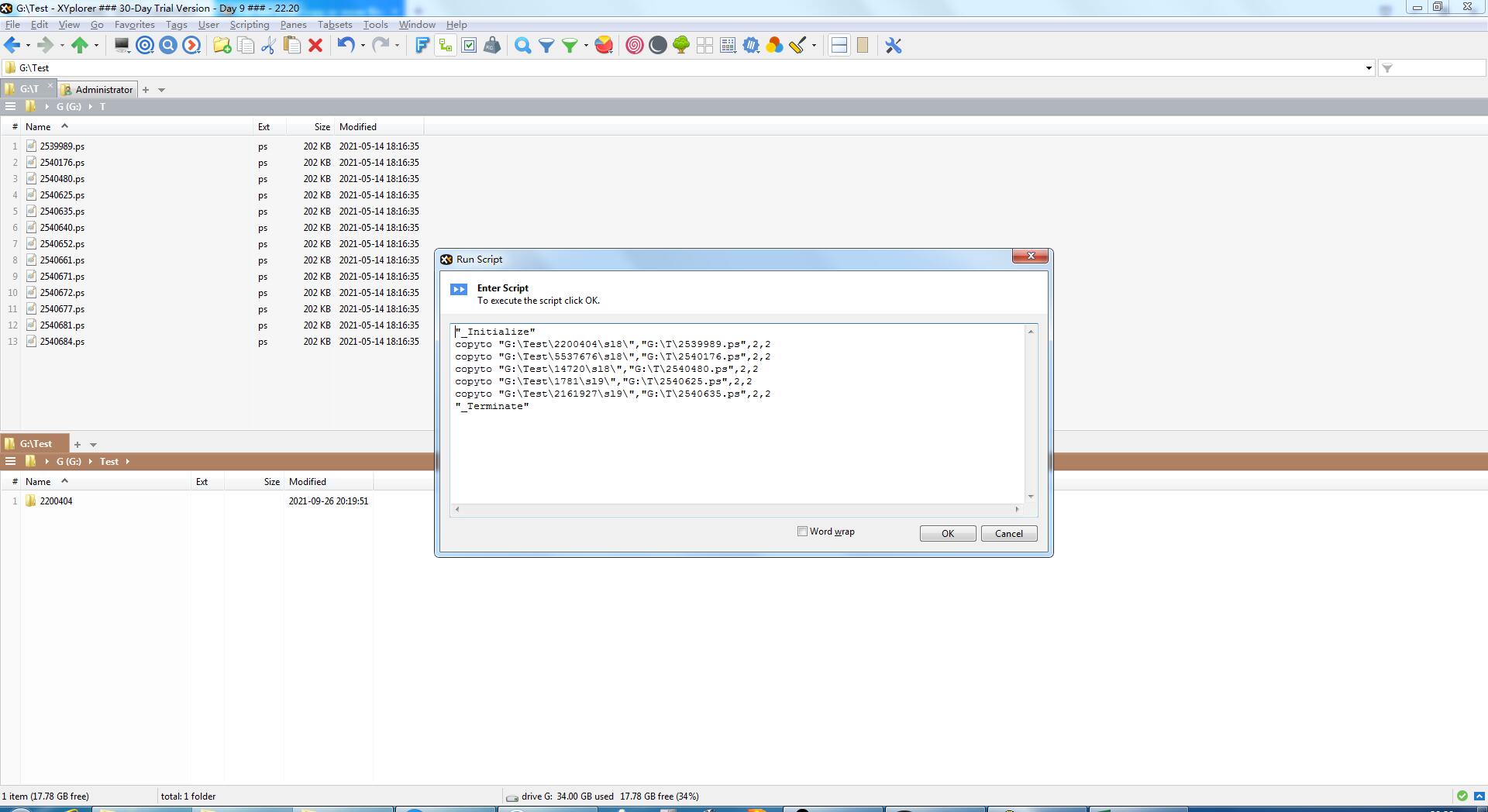This screenshot has width=1488, height=812.
Task: Undo the last action
Action: (x=345, y=46)
